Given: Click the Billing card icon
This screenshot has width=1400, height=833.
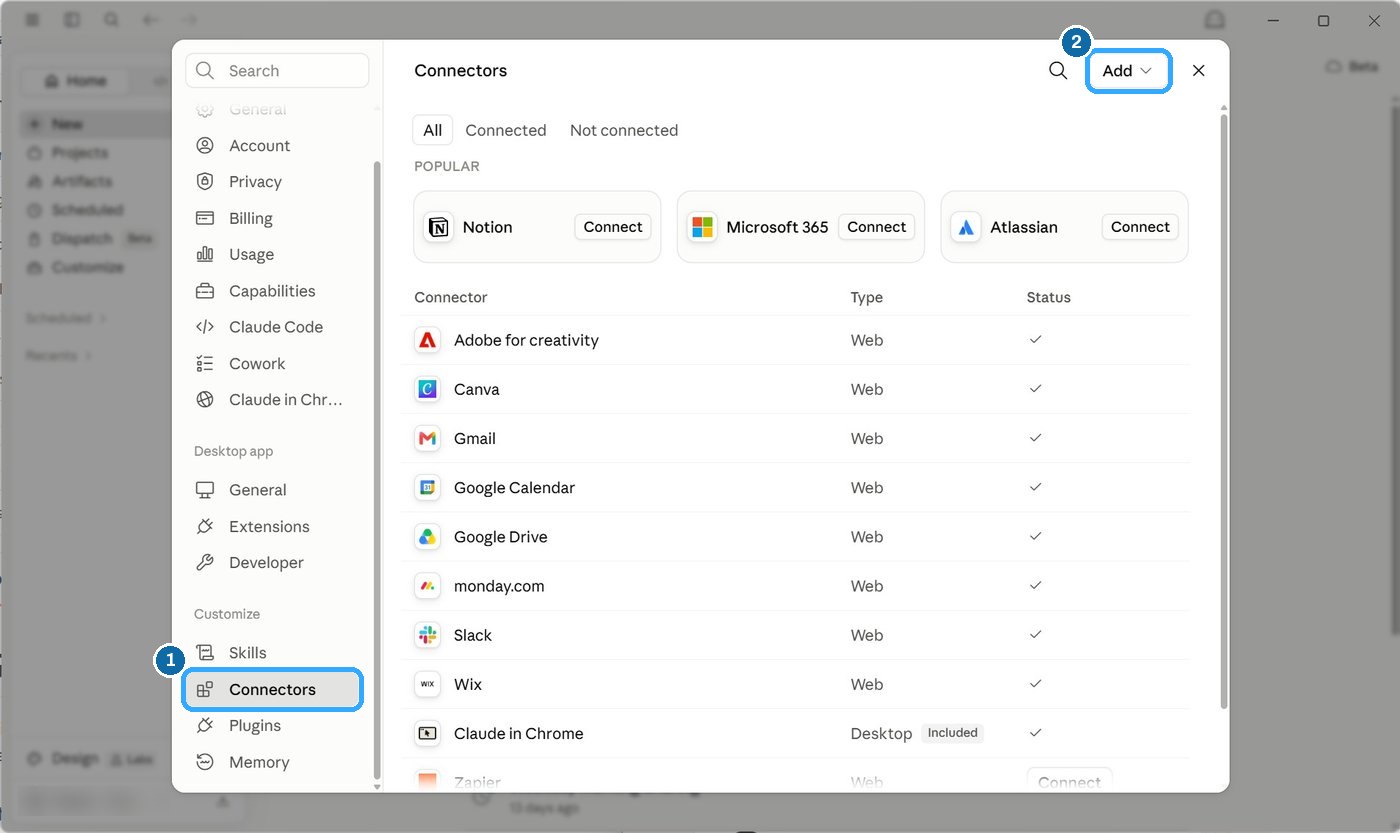Looking at the screenshot, I should (x=205, y=218).
